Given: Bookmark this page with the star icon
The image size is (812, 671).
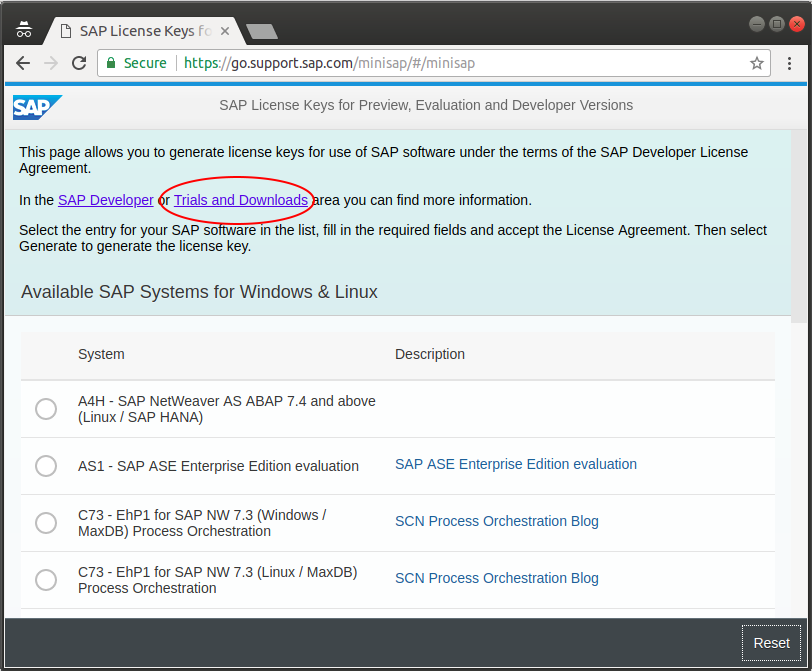Looking at the screenshot, I should 757,63.
